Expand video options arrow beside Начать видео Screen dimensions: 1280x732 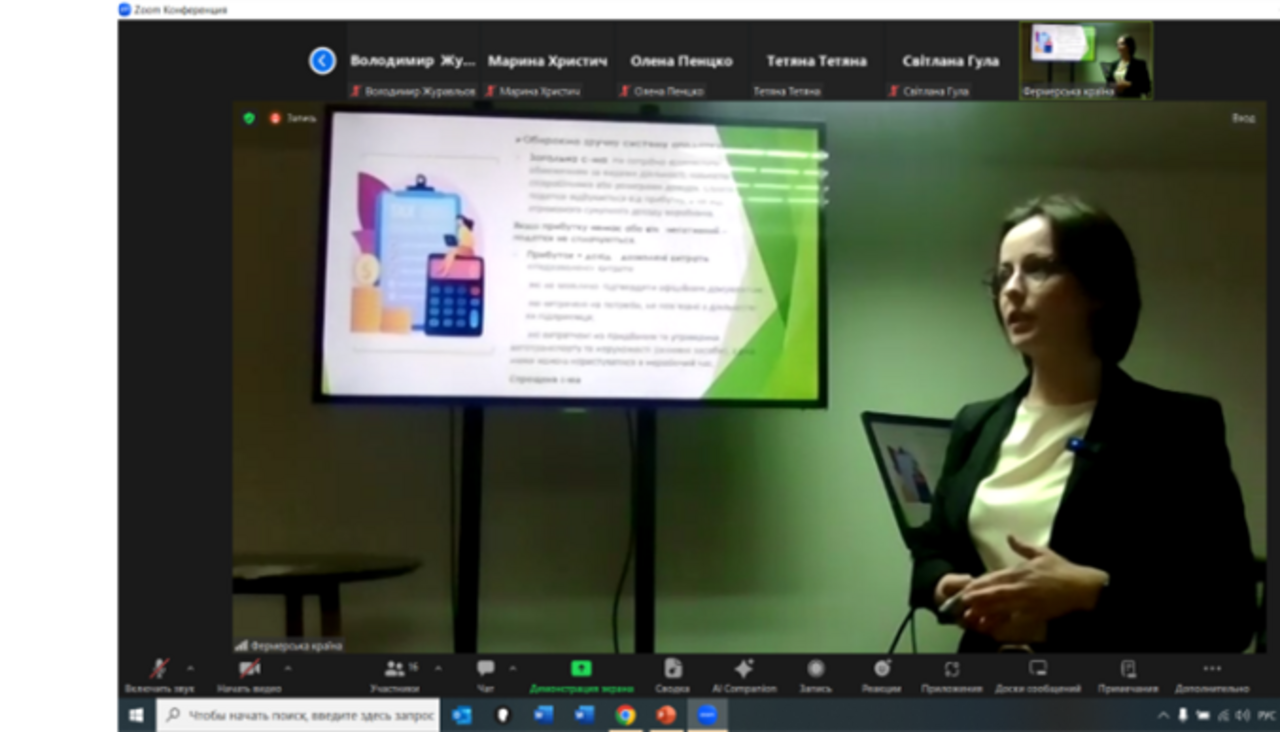[288, 668]
